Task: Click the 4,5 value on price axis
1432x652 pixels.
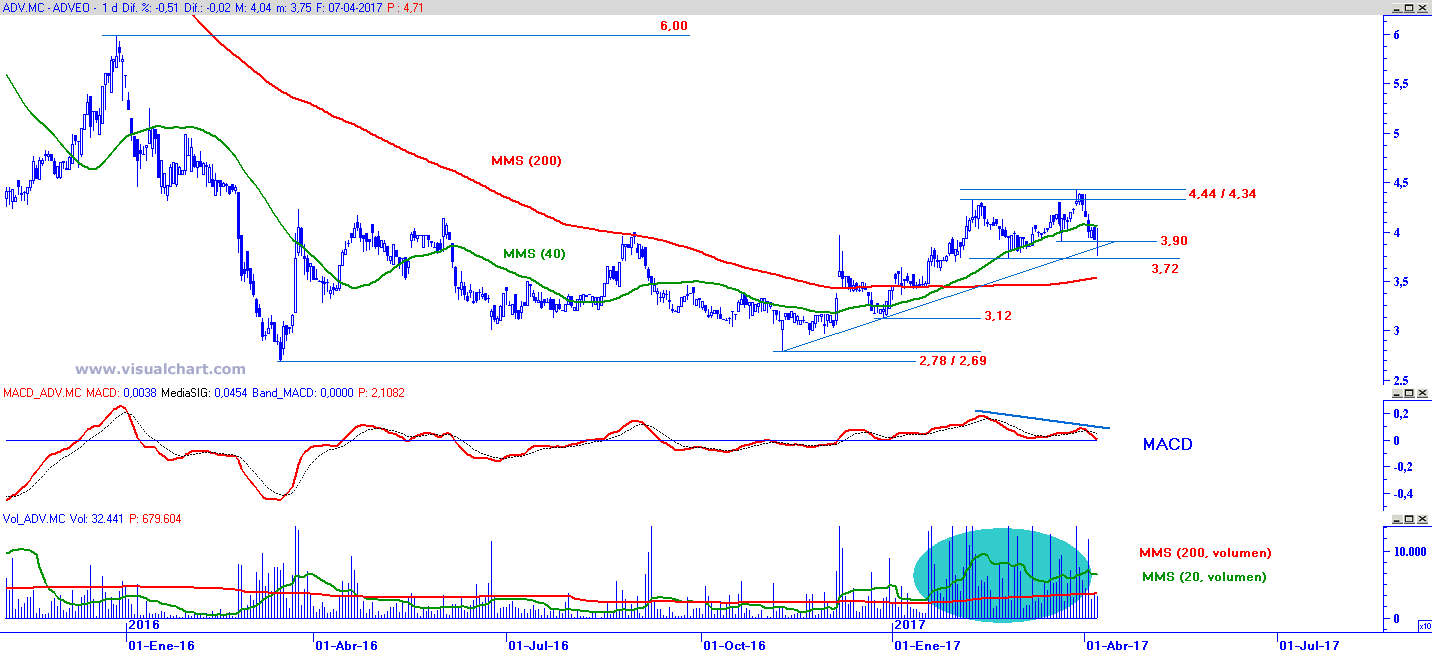Action: (1402, 182)
